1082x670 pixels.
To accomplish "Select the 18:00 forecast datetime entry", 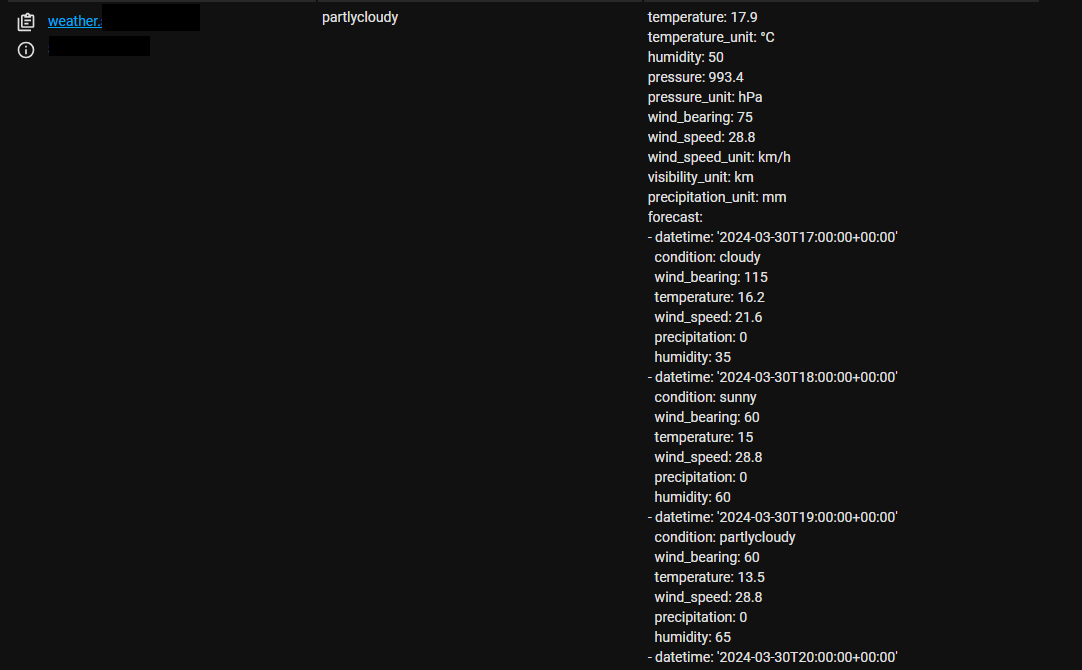I will (x=773, y=377).
